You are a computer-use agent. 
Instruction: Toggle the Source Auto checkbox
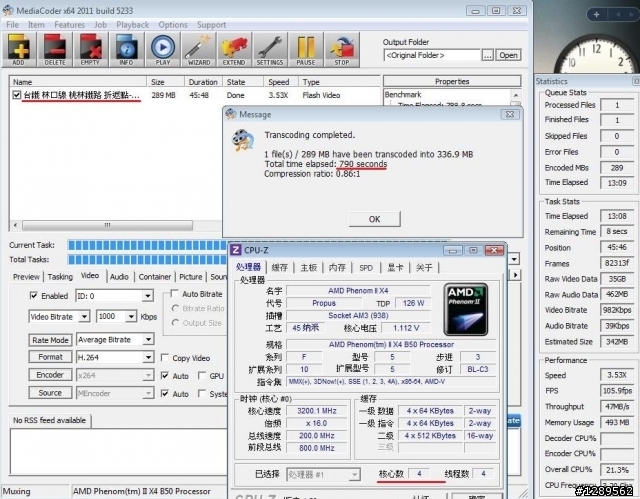(165, 394)
